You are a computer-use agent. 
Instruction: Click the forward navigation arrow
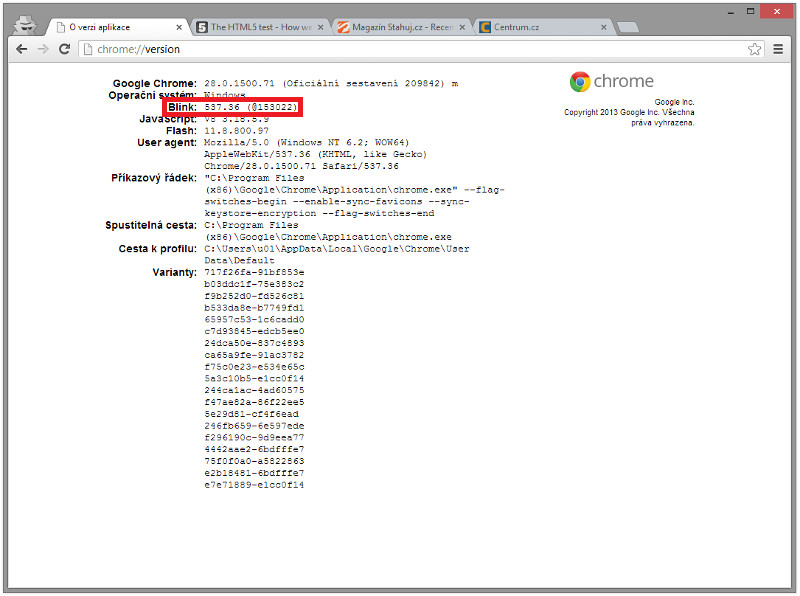[43, 49]
